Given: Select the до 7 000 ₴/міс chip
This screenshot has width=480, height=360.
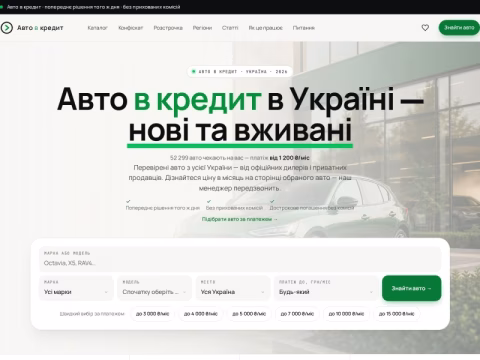Looking at the screenshot, I should [x=297, y=314].
